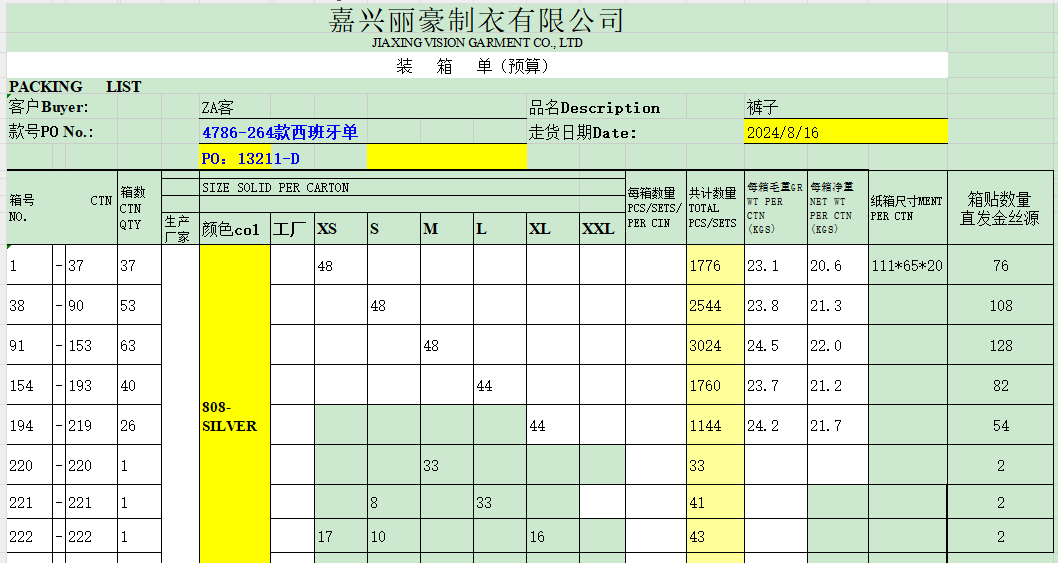This screenshot has height=563, width=1058.
Task: Select the date cell 2024/8/16
Action: 782,132
